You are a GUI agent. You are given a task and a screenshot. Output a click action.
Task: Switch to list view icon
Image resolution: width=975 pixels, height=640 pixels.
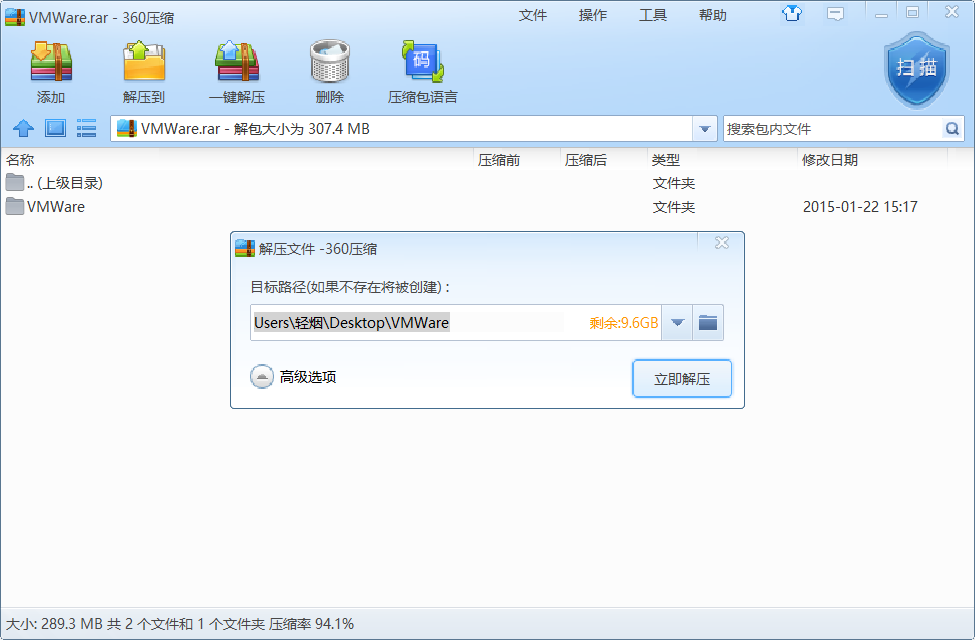pyautogui.click(x=87, y=128)
